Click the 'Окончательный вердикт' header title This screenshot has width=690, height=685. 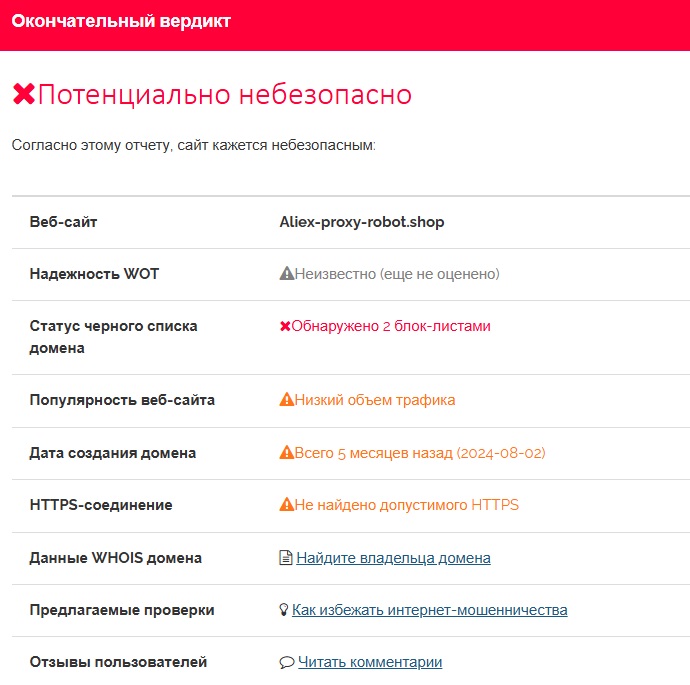click(121, 21)
